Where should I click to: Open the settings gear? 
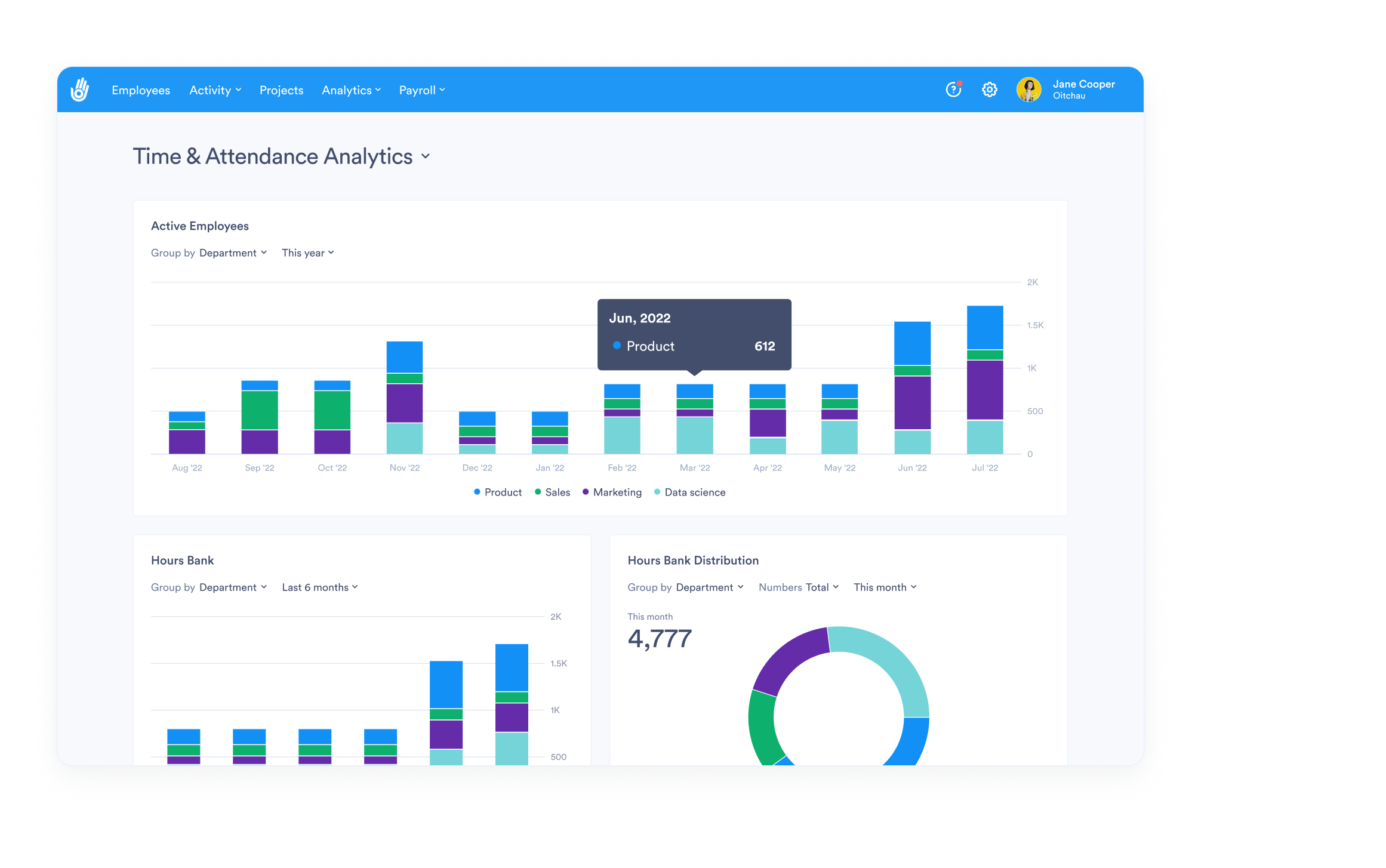pyautogui.click(x=989, y=90)
